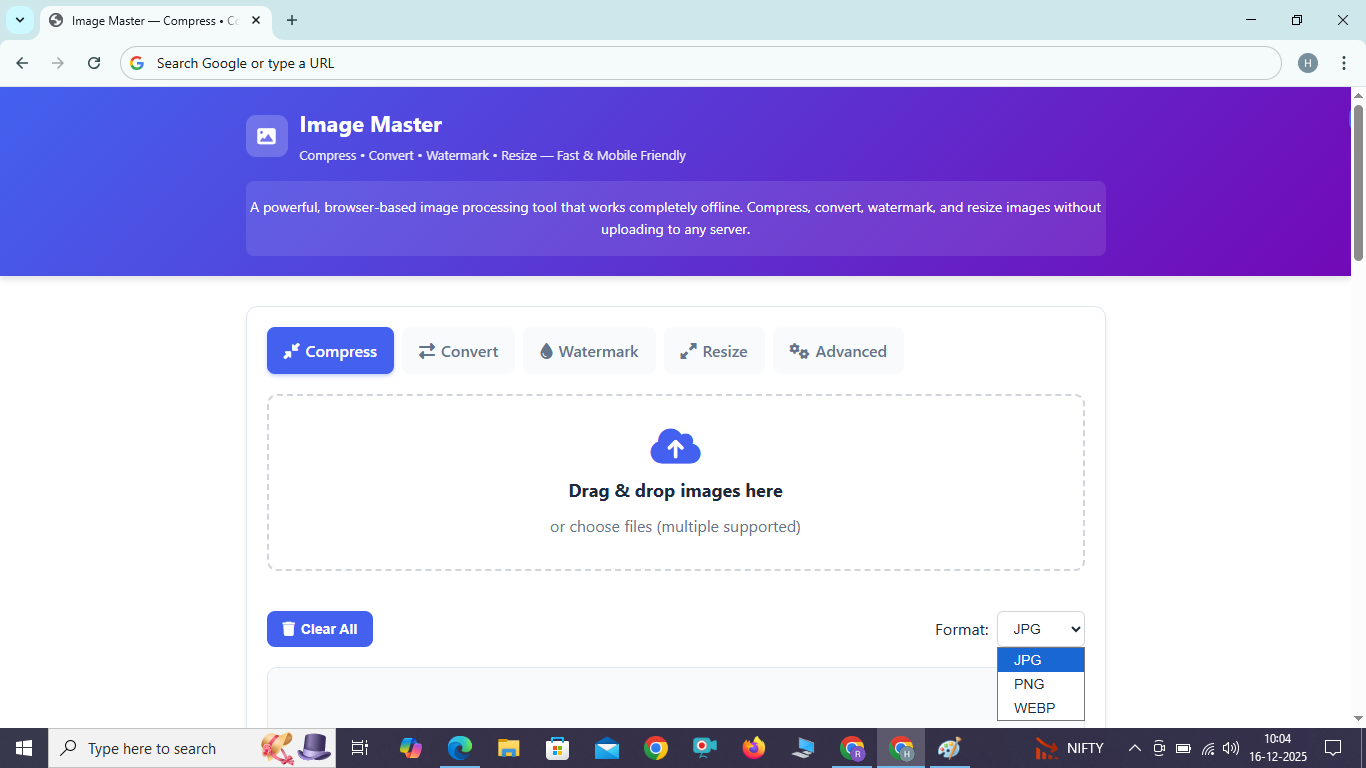1366x768 pixels.
Task: Select PNG from the format list
Action: pyautogui.click(x=1029, y=684)
